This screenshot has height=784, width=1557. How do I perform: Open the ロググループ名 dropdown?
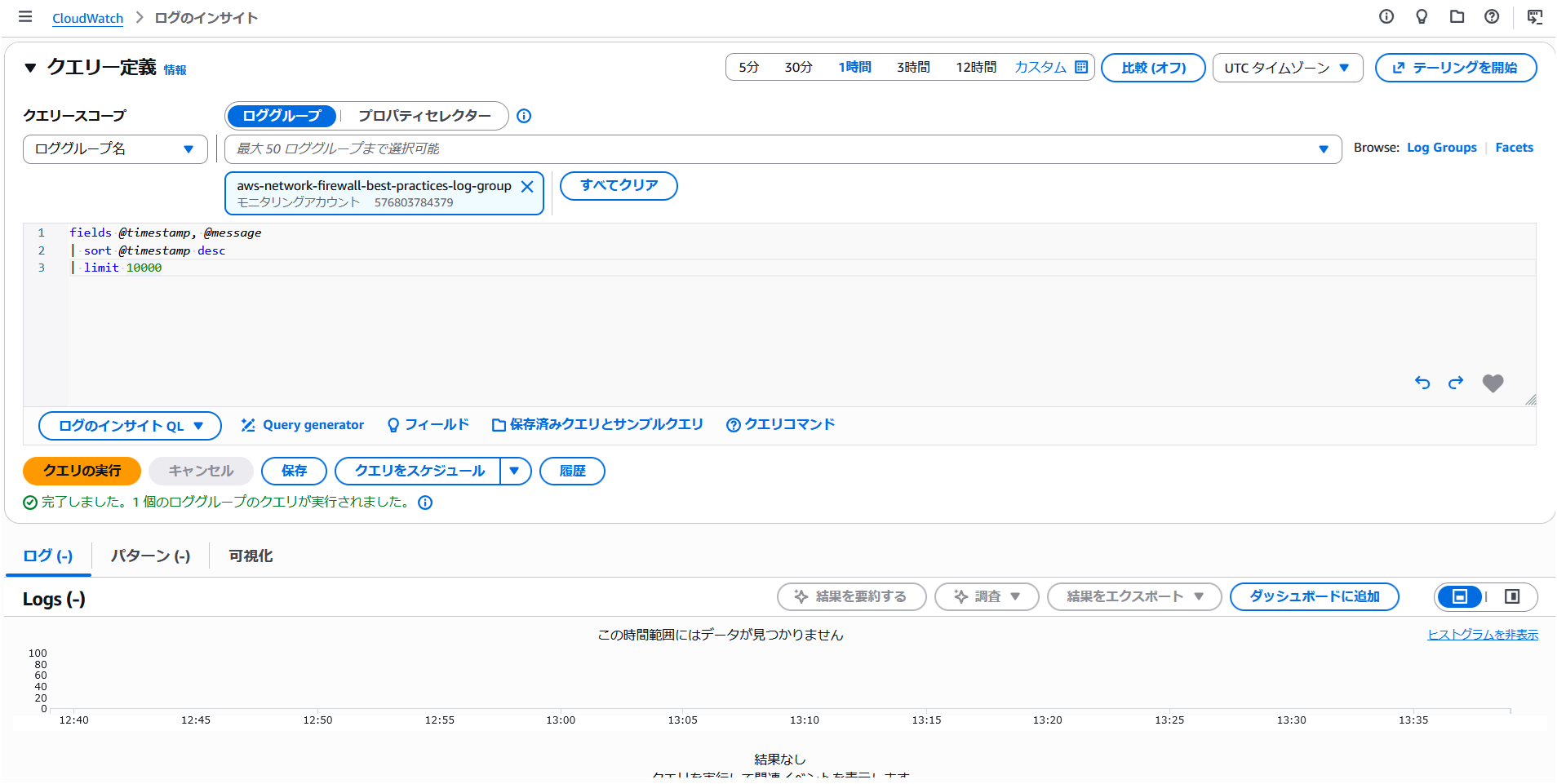114,149
